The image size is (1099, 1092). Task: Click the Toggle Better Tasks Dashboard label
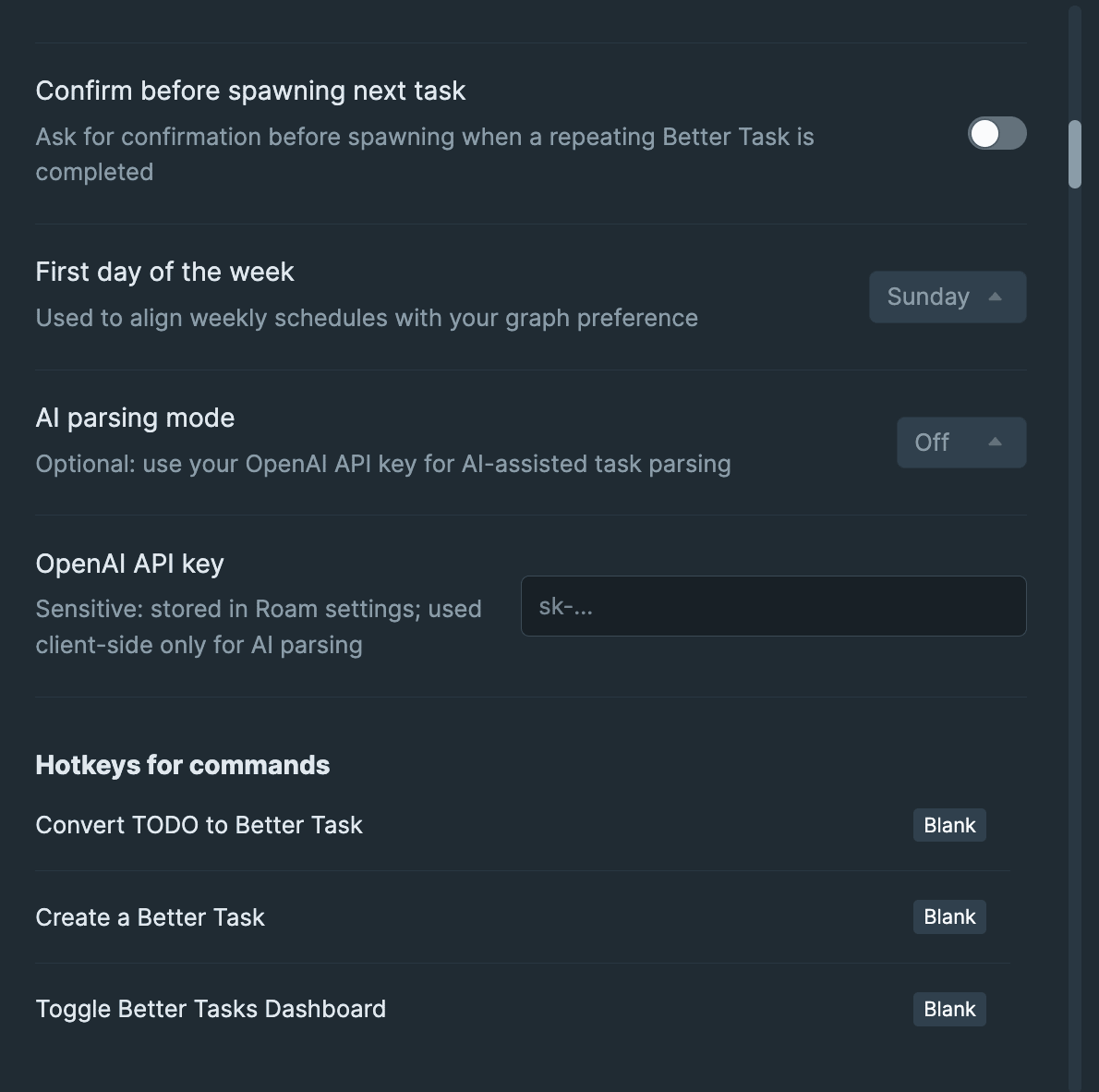(x=211, y=1009)
